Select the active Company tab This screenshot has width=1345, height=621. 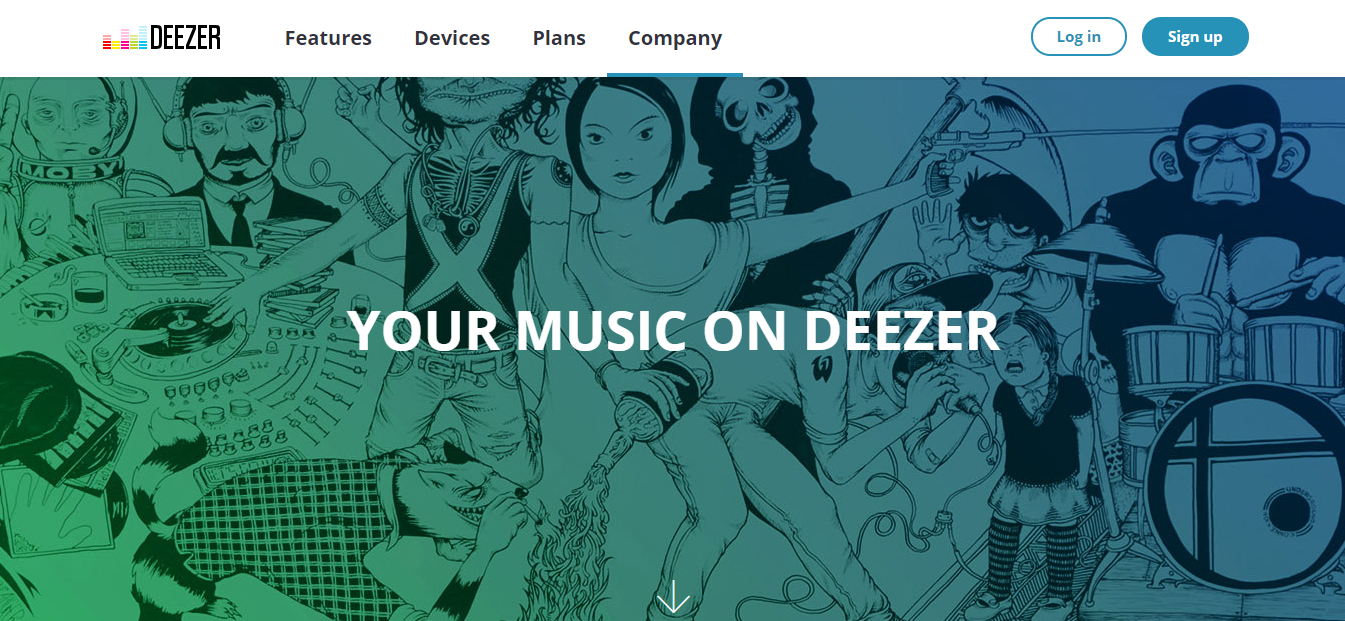(675, 38)
